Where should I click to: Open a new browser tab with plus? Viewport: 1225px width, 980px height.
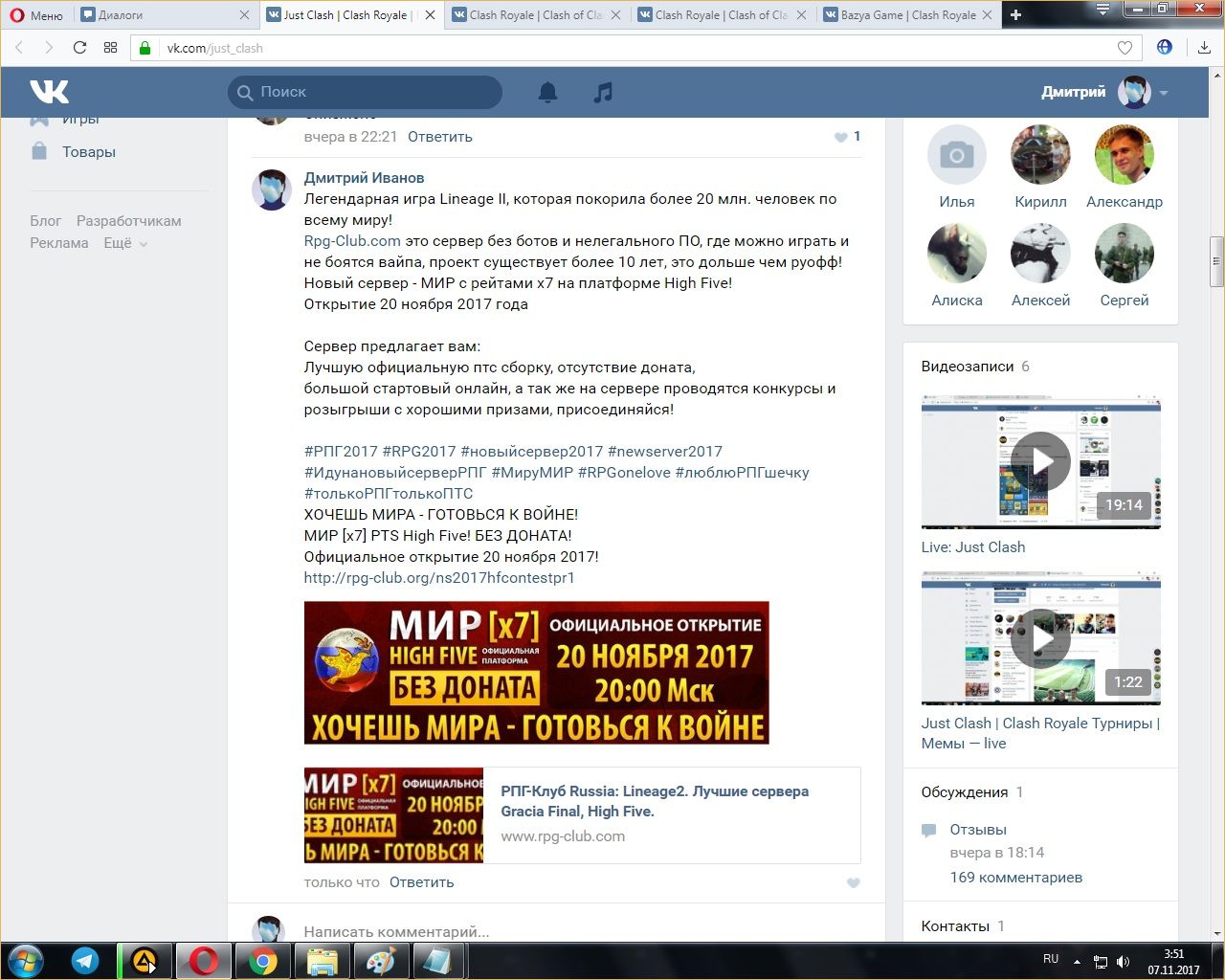[x=1015, y=14]
